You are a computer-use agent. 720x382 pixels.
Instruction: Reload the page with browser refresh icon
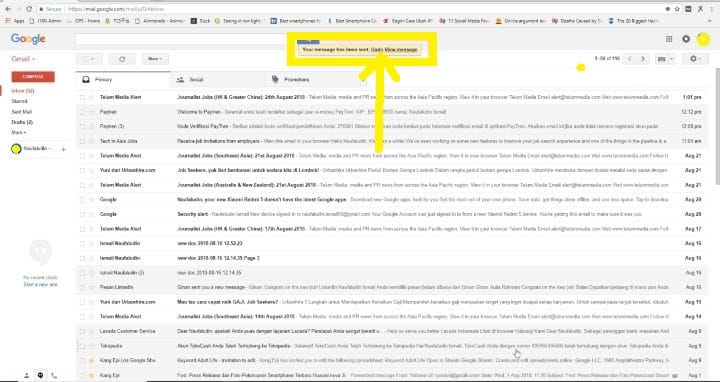click(x=29, y=9)
